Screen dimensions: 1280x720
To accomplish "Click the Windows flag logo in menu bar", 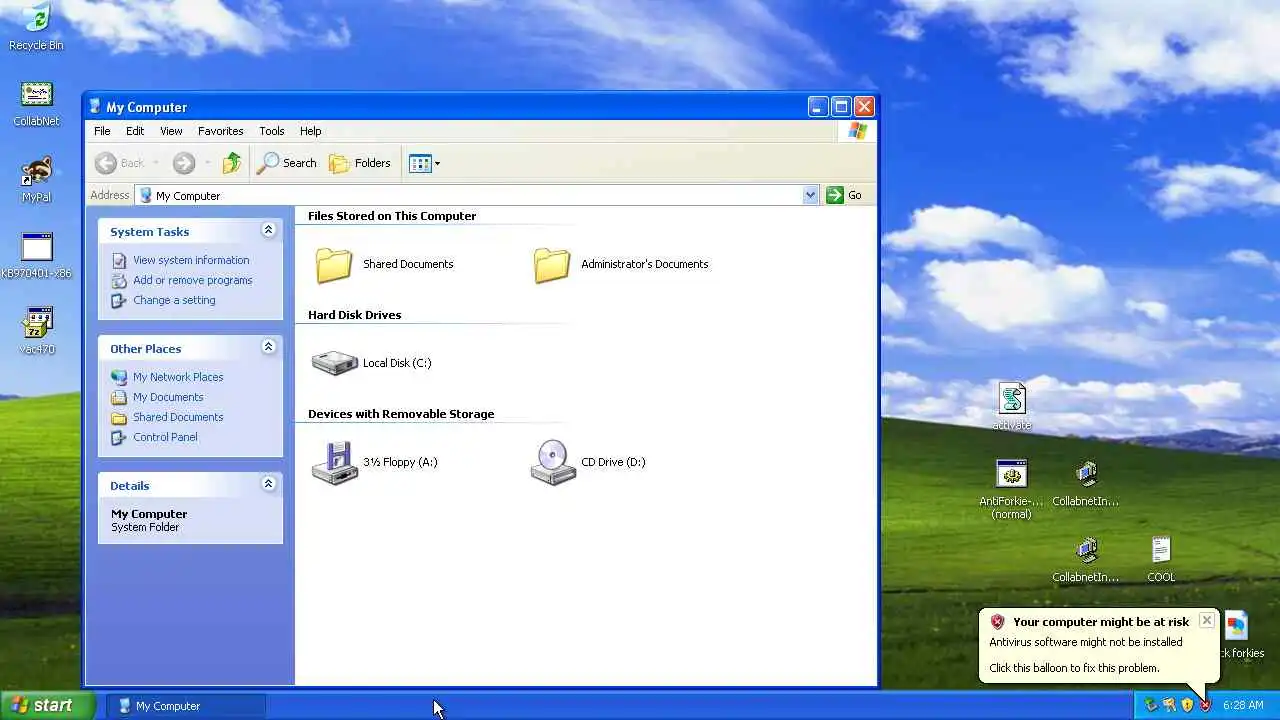I will [857, 131].
